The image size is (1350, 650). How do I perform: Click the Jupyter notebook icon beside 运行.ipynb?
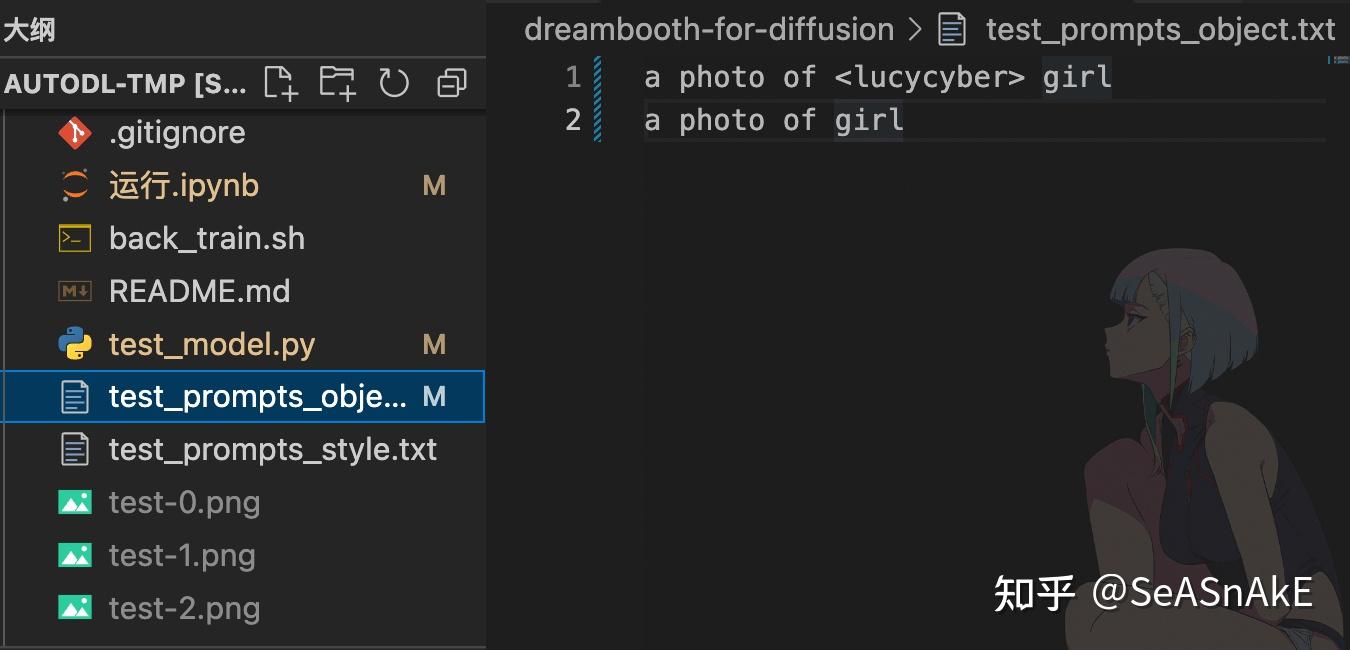(75, 185)
